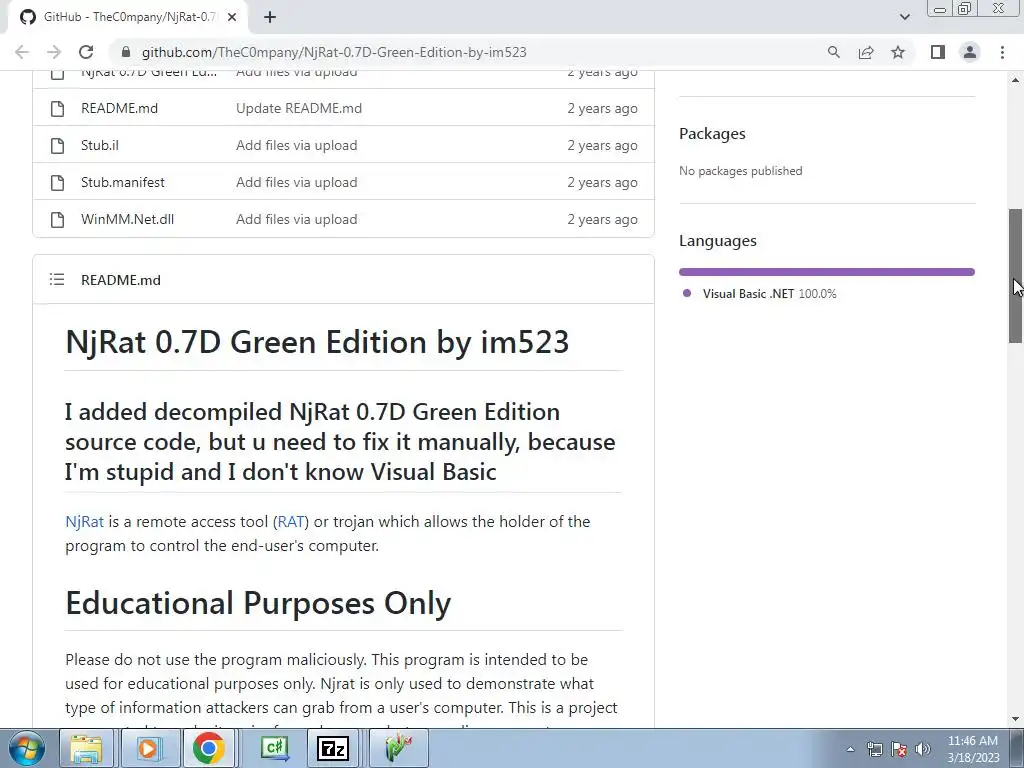Open Windows Explorer from taskbar
The width and height of the screenshot is (1024, 768).
coord(86,748)
